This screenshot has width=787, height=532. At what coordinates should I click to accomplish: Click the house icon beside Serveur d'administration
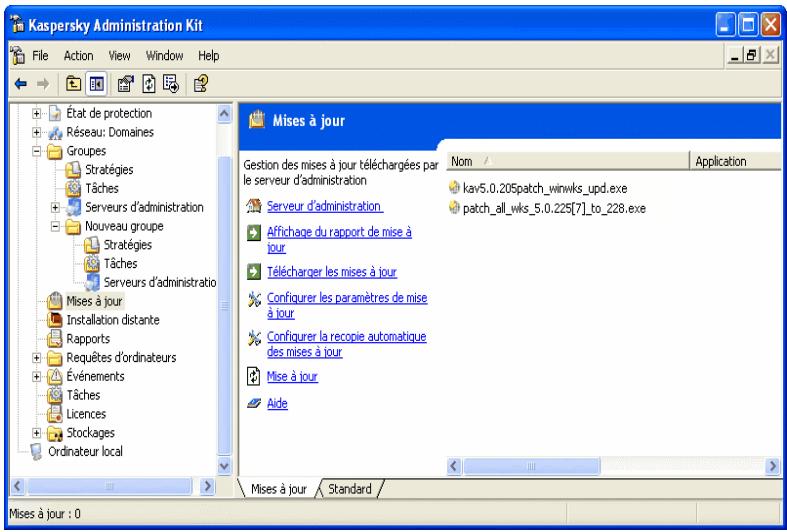tap(254, 206)
